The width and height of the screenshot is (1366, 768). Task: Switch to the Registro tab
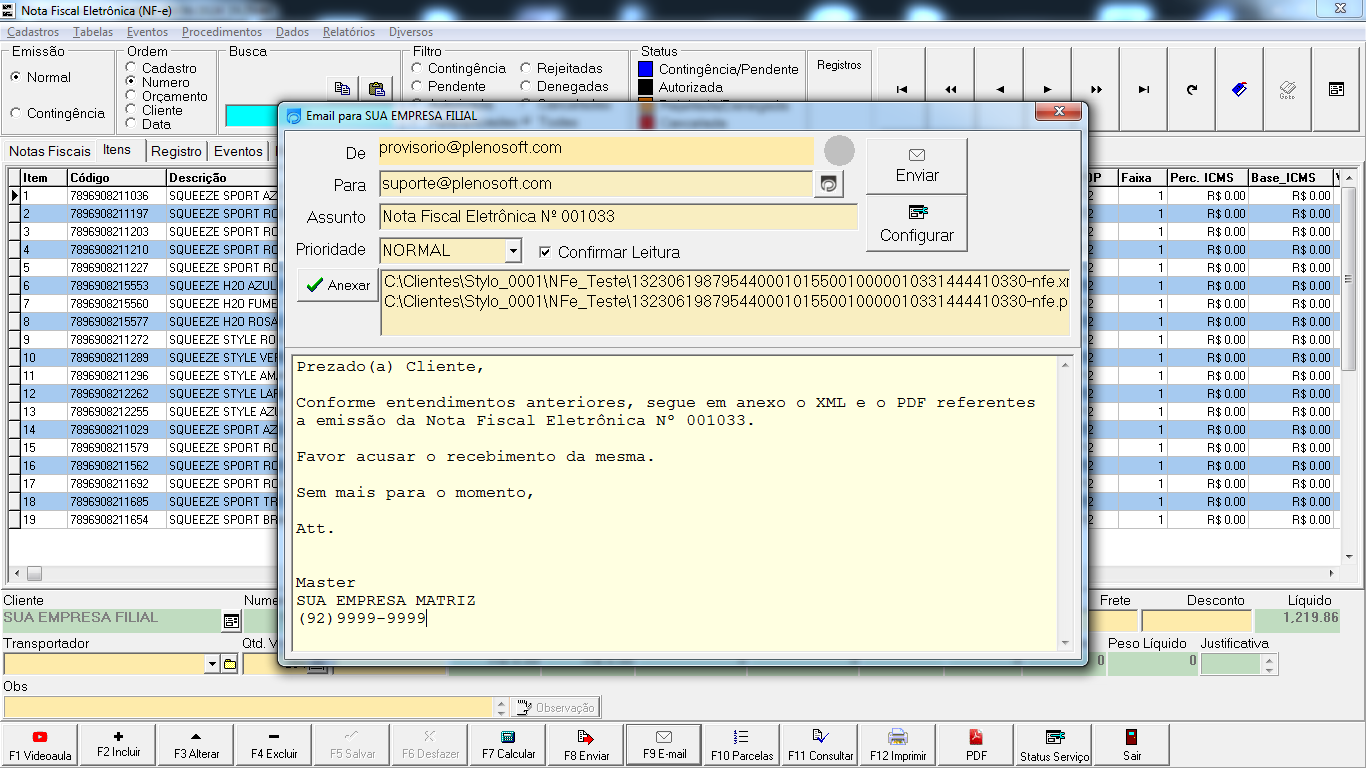coord(177,151)
